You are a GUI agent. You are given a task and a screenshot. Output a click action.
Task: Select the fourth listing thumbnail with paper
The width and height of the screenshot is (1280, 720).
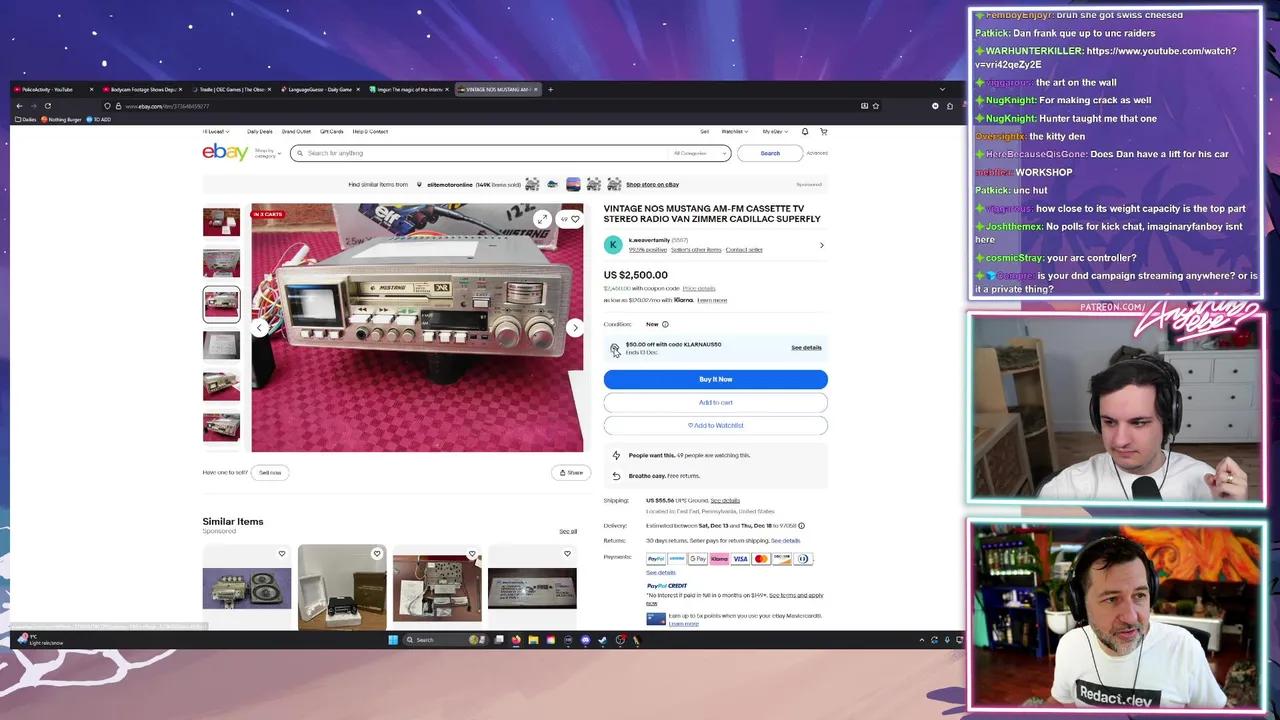[x=221, y=345]
